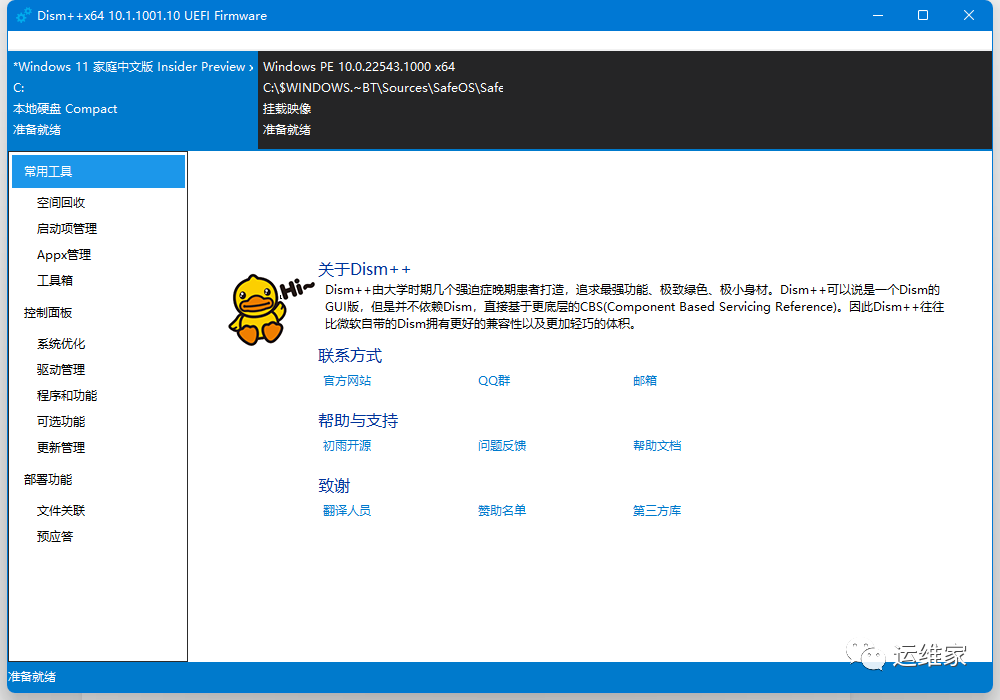Click the 关于Dism++ heading
This screenshot has height=700, width=1000.
[364, 269]
